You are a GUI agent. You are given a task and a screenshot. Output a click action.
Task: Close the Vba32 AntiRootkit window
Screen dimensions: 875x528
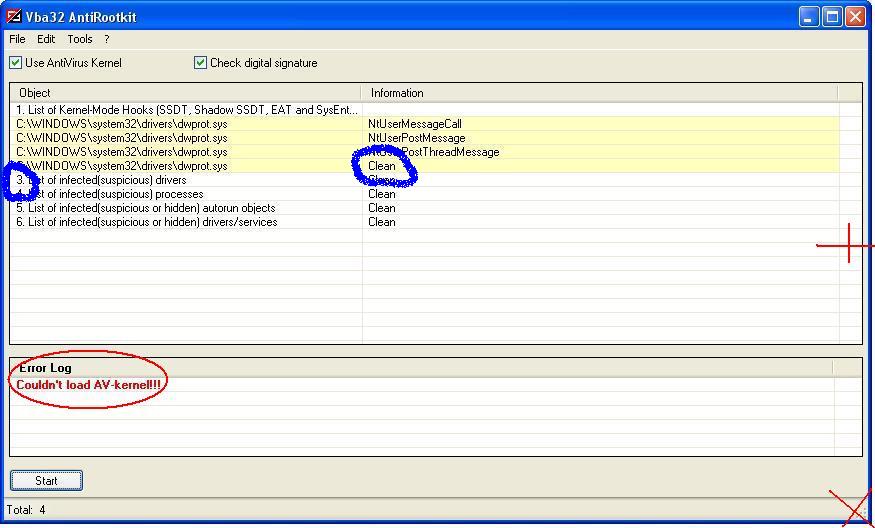855,16
